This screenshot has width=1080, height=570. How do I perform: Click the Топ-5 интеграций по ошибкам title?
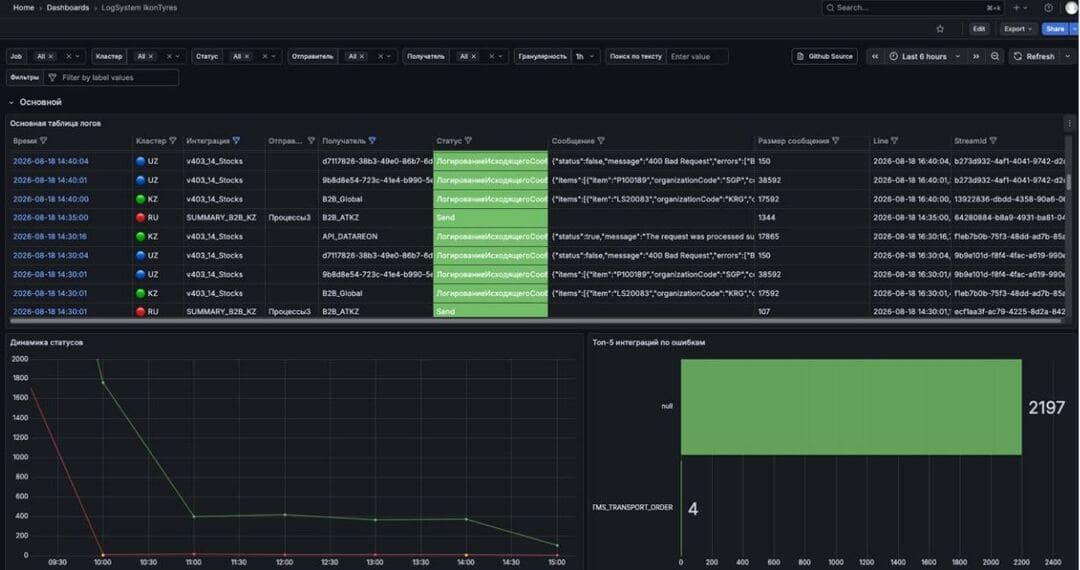click(x=648, y=342)
